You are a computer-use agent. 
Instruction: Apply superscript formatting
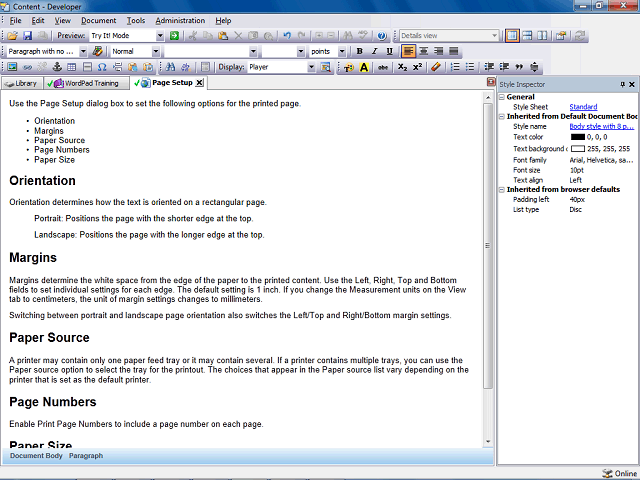(x=417, y=67)
